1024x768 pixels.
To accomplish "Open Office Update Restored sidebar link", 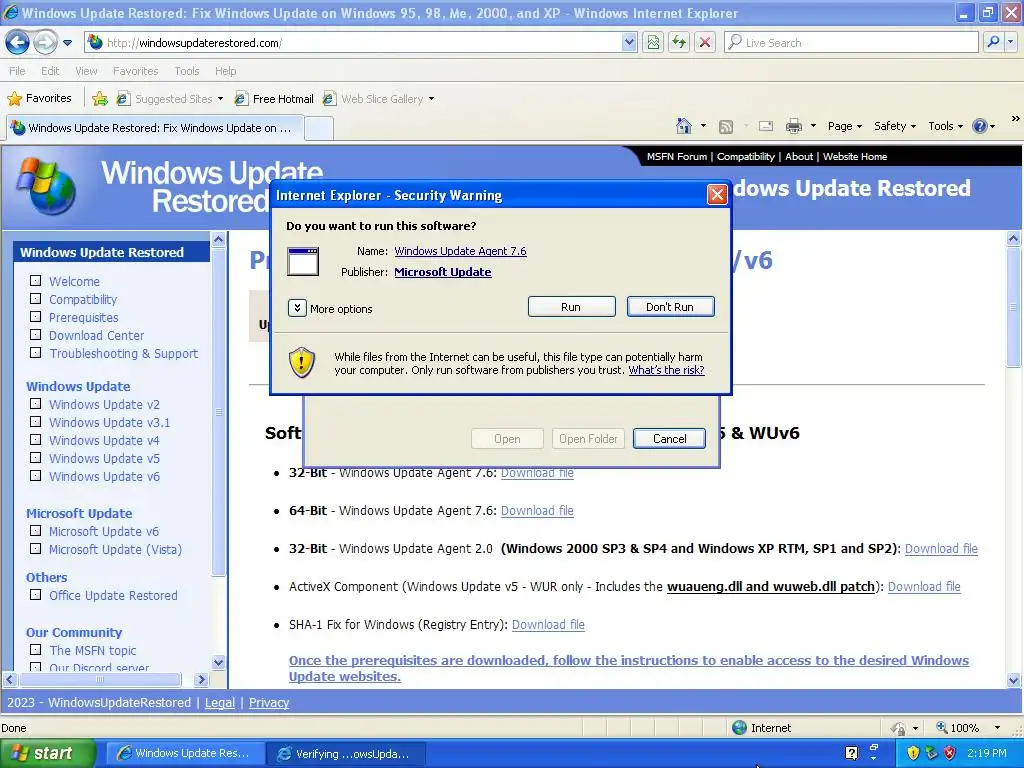I will click(113, 596).
